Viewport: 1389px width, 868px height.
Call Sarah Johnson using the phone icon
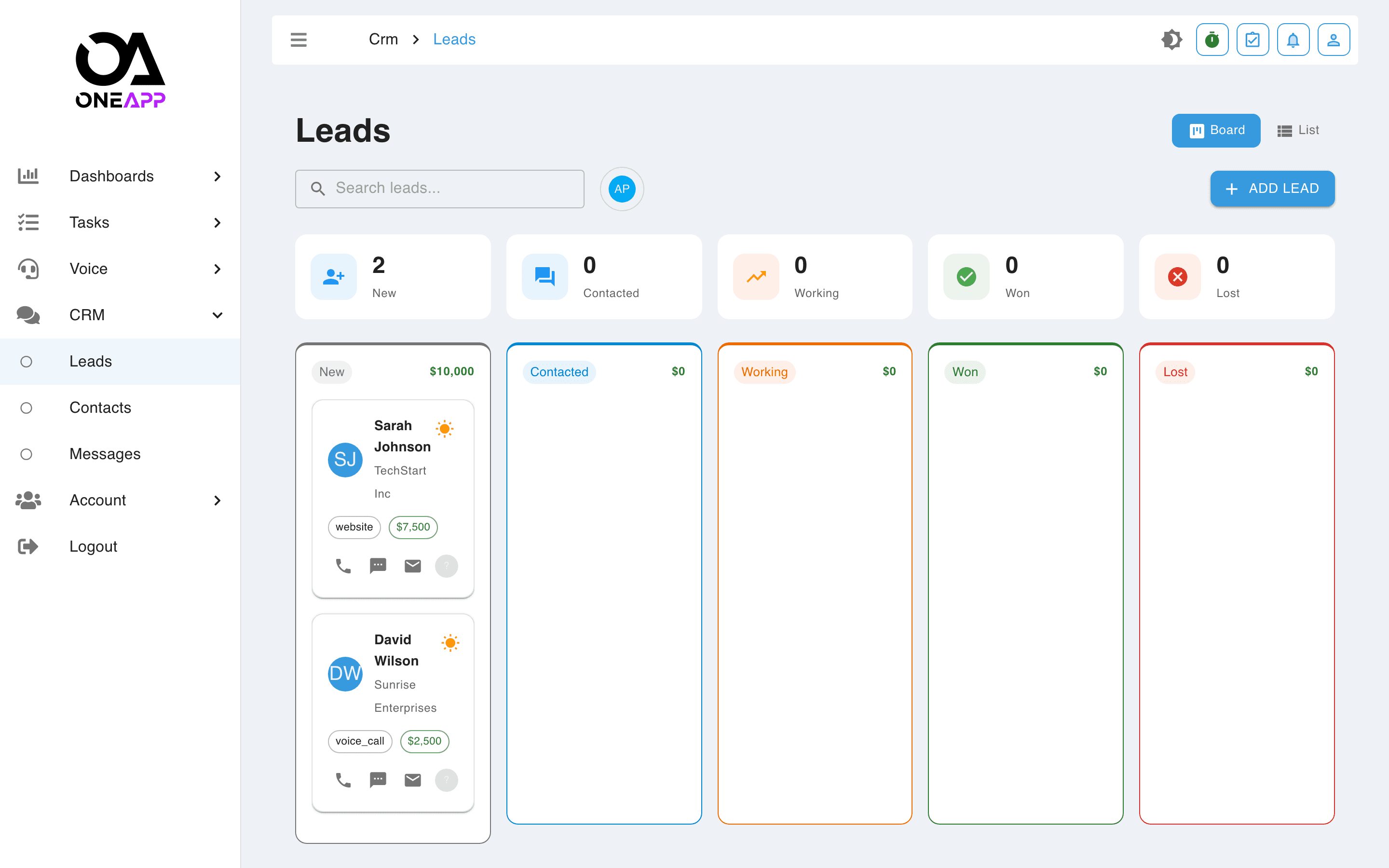(343, 566)
